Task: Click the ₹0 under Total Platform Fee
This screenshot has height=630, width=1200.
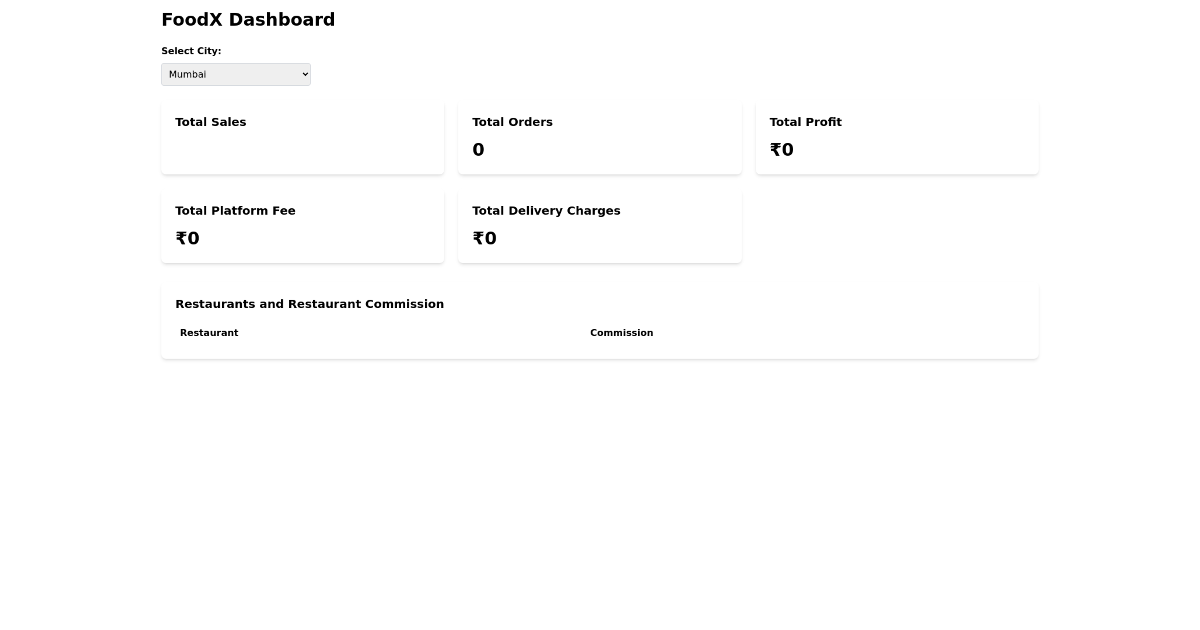Action: pos(187,238)
